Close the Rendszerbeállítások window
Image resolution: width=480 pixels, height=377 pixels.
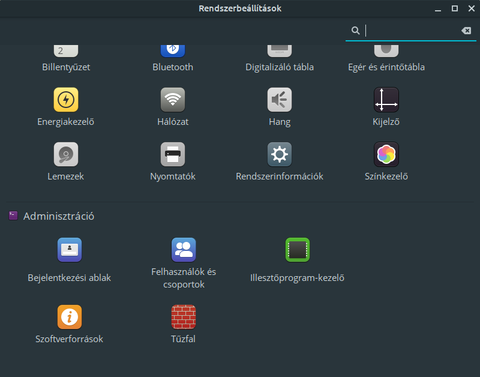pos(471,8)
